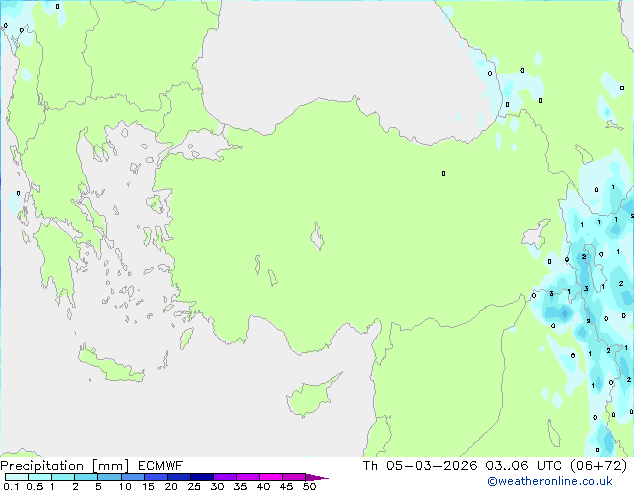634x490 pixels.
Task: Click the 0.1 legend scale label
Action: click(11, 486)
